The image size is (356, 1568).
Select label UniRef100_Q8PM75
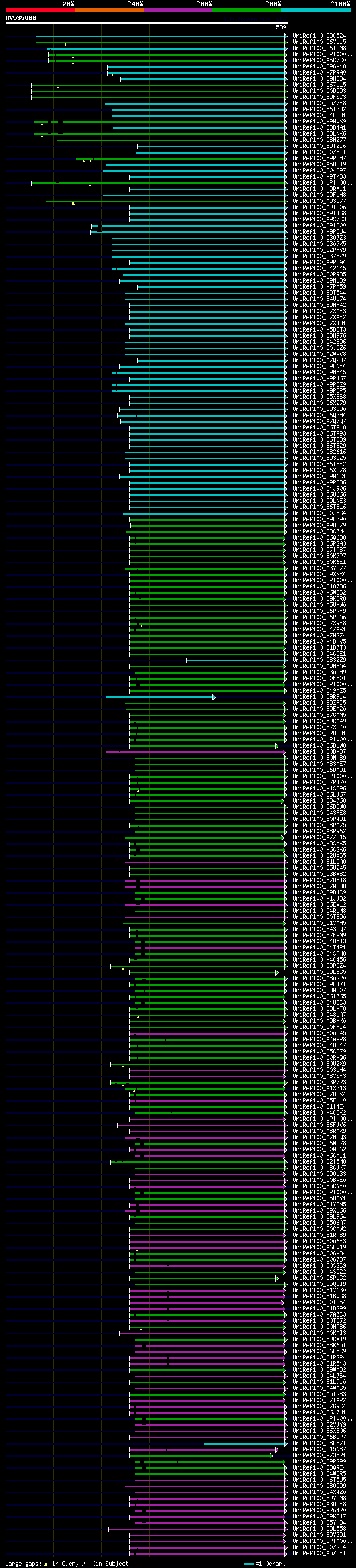point(319,825)
